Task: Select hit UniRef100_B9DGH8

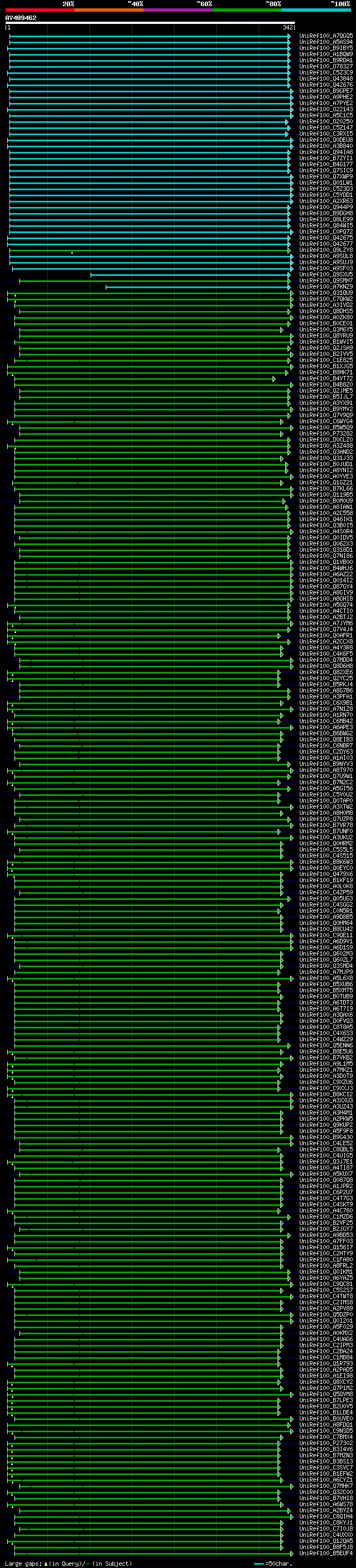Action: coord(325,214)
